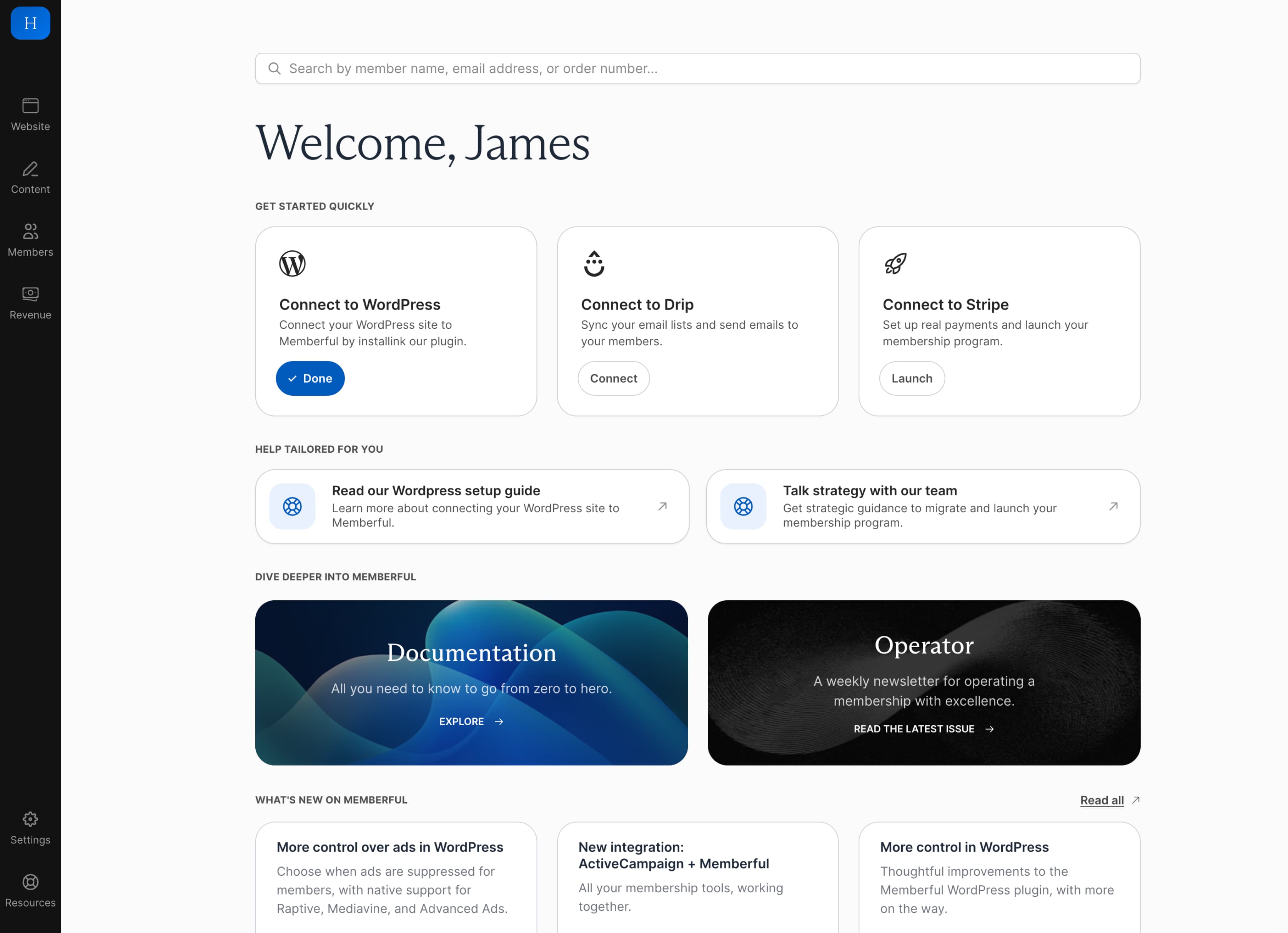
Task: Click Read the latest issue link
Action: (923, 729)
